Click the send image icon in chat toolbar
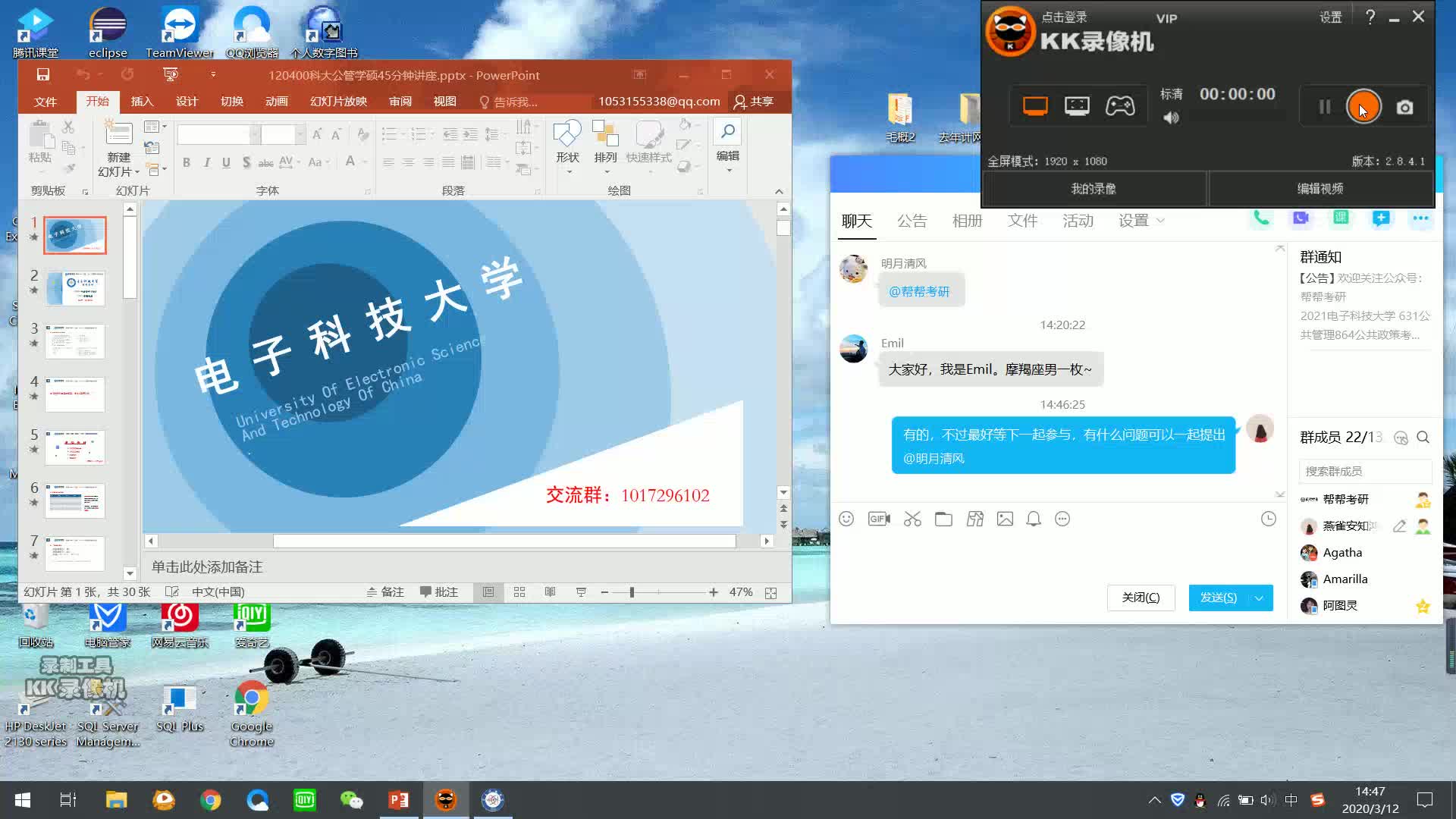1456x819 pixels. click(1005, 519)
